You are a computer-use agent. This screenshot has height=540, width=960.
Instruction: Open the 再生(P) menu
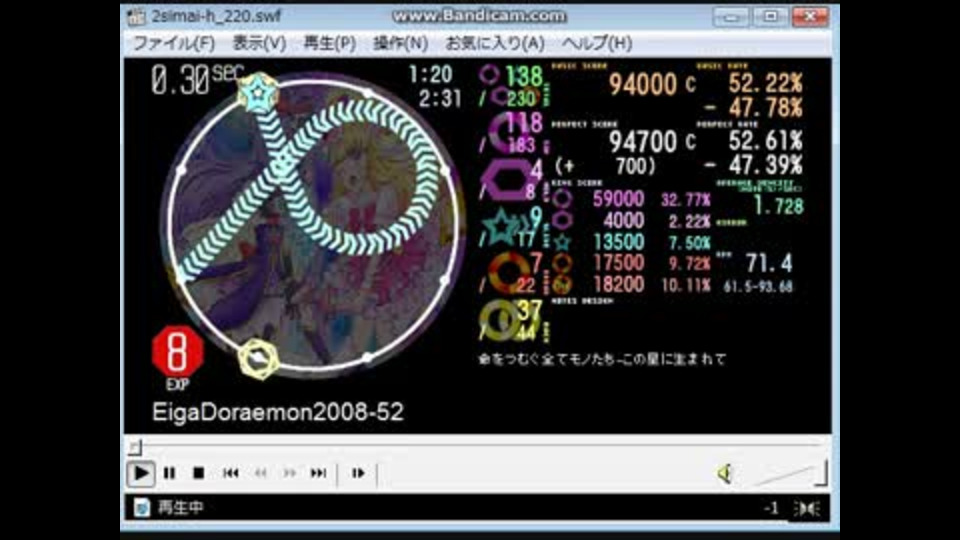329,43
